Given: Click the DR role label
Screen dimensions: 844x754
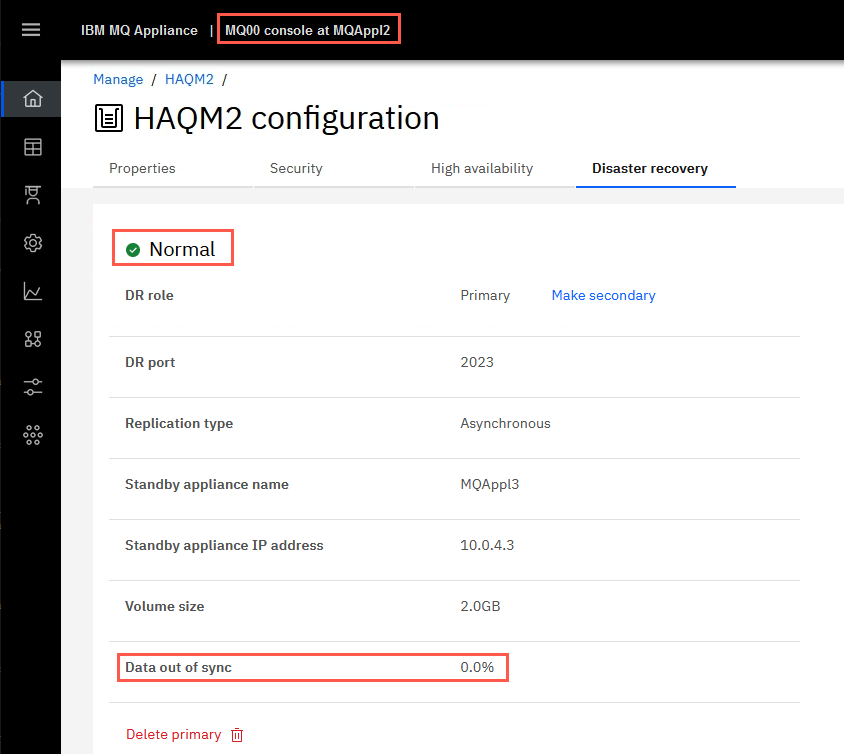Looking at the screenshot, I should (x=149, y=295).
